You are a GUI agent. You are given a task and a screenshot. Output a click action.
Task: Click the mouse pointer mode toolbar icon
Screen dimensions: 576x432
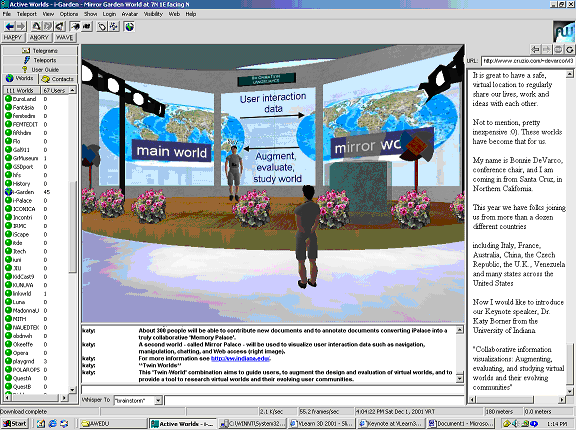(102, 26)
